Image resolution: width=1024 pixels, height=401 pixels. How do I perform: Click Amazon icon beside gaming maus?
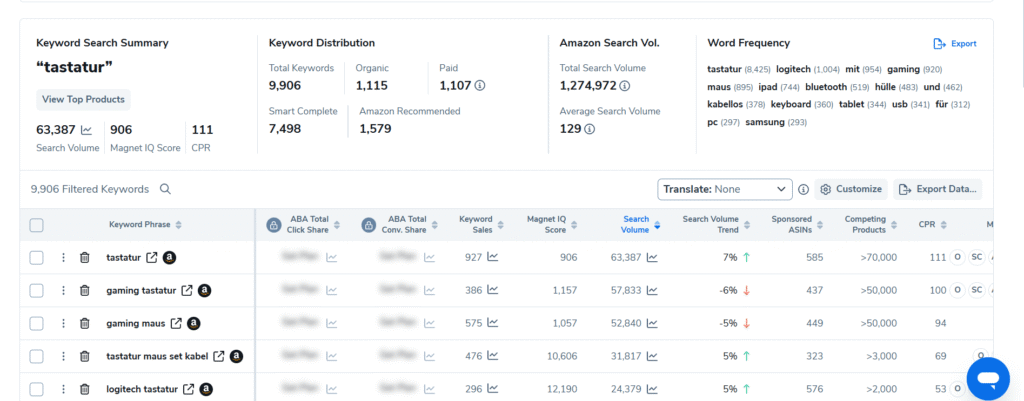pyautogui.click(x=193, y=323)
